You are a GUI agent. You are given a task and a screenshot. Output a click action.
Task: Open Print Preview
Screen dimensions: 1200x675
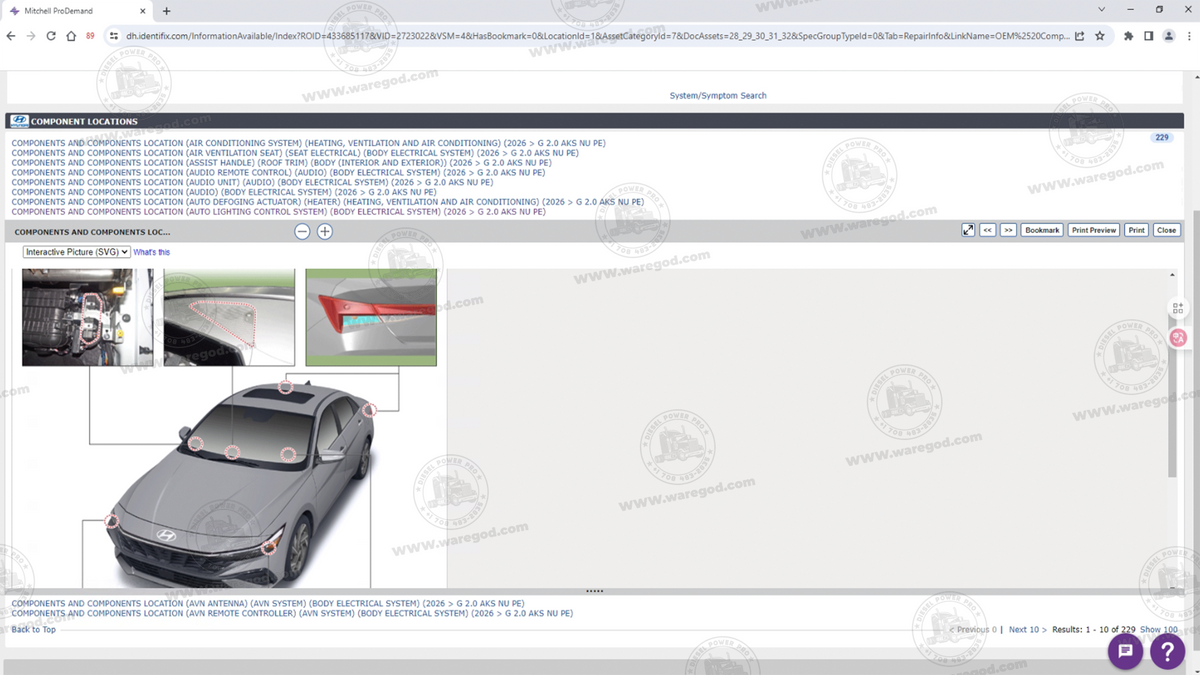tap(1093, 230)
